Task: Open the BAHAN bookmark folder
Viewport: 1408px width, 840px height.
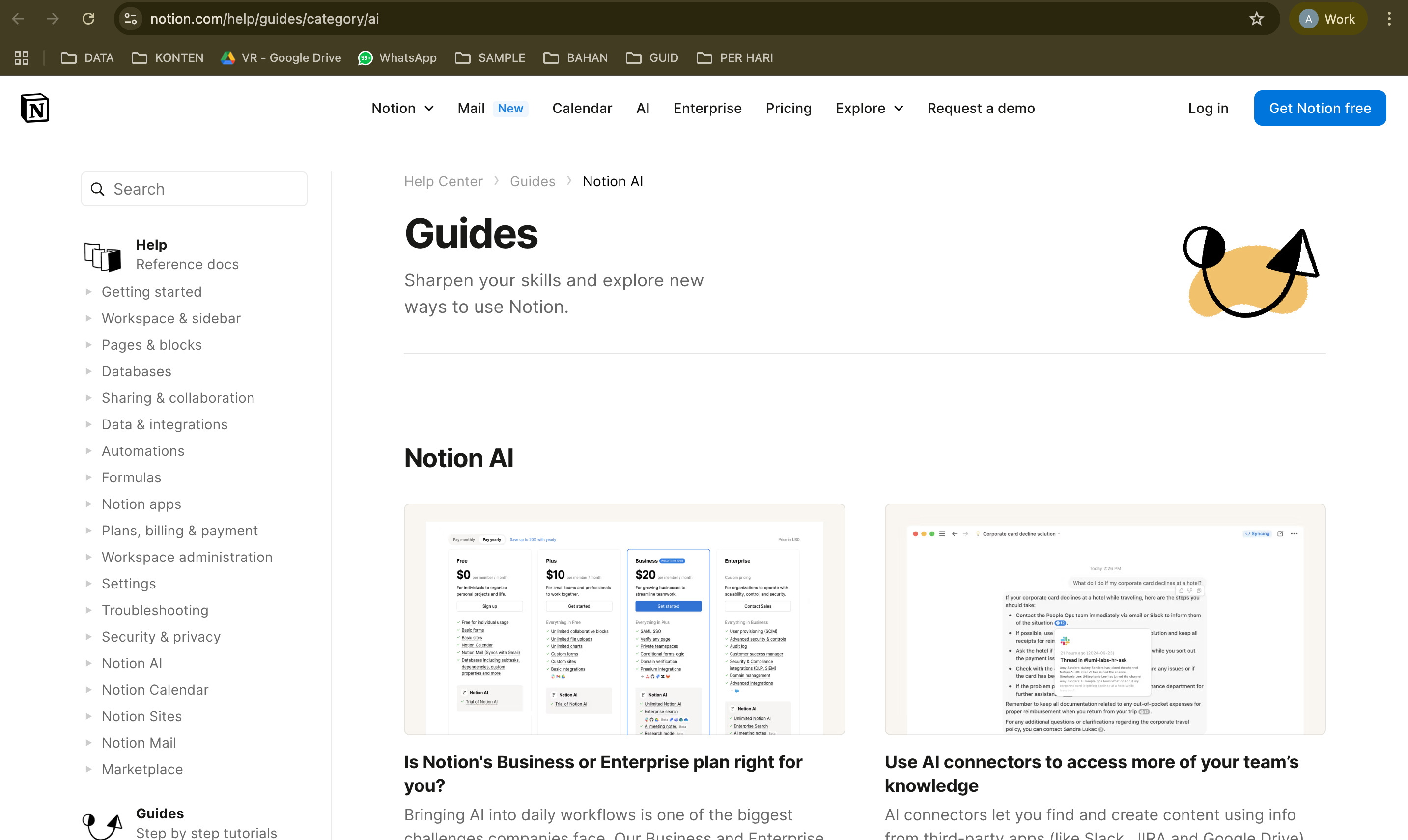Action: [x=576, y=58]
